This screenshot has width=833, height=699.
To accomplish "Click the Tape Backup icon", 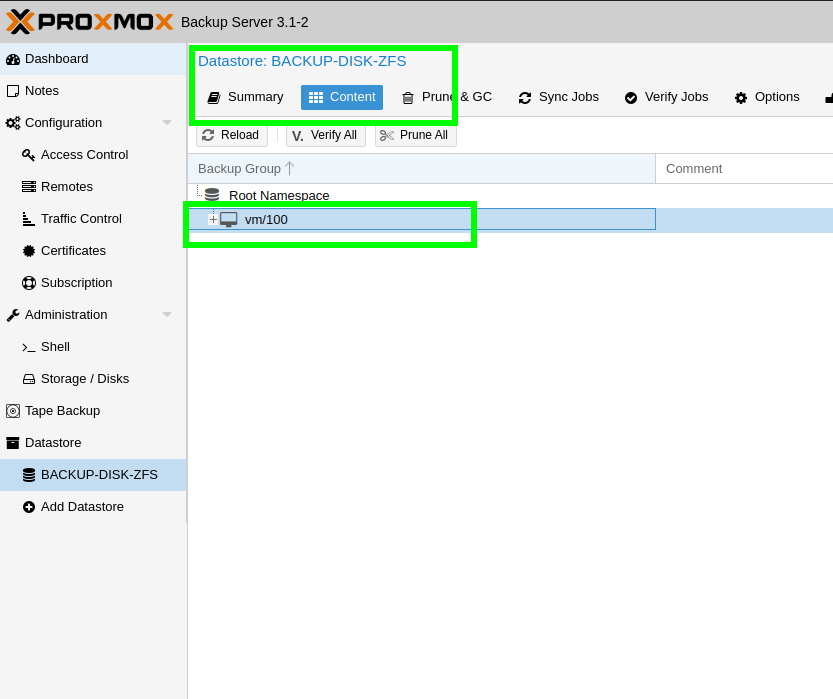I will (13, 411).
